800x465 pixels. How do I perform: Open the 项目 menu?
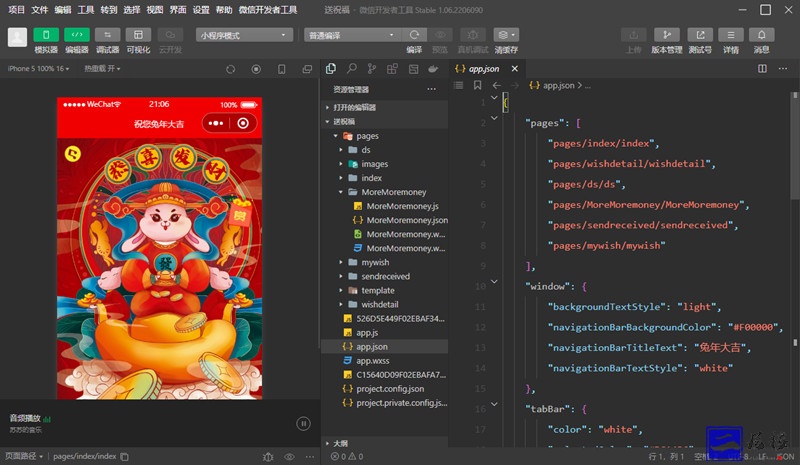click(16, 10)
